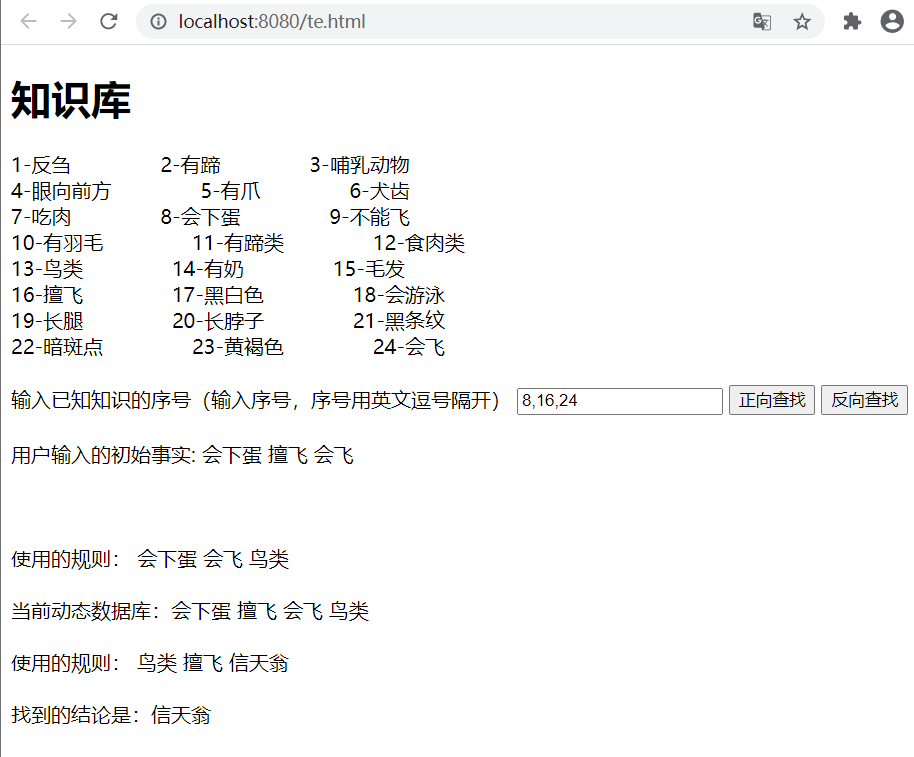Select knowledge item 9-不能飞
The width and height of the screenshot is (914, 757).
370,217
